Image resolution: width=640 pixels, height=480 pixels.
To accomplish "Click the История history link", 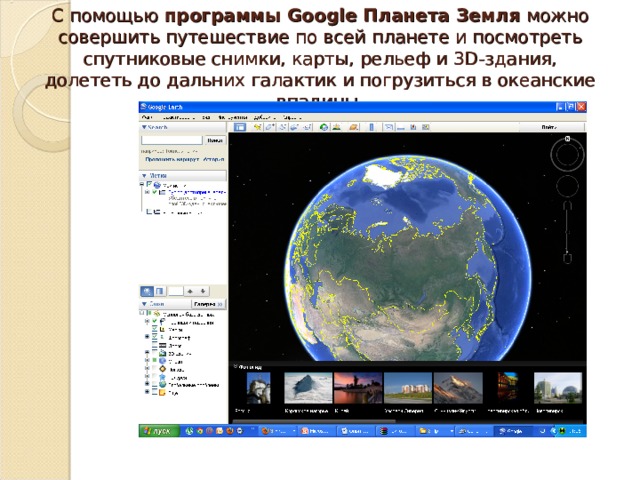I will tap(214, 159).
